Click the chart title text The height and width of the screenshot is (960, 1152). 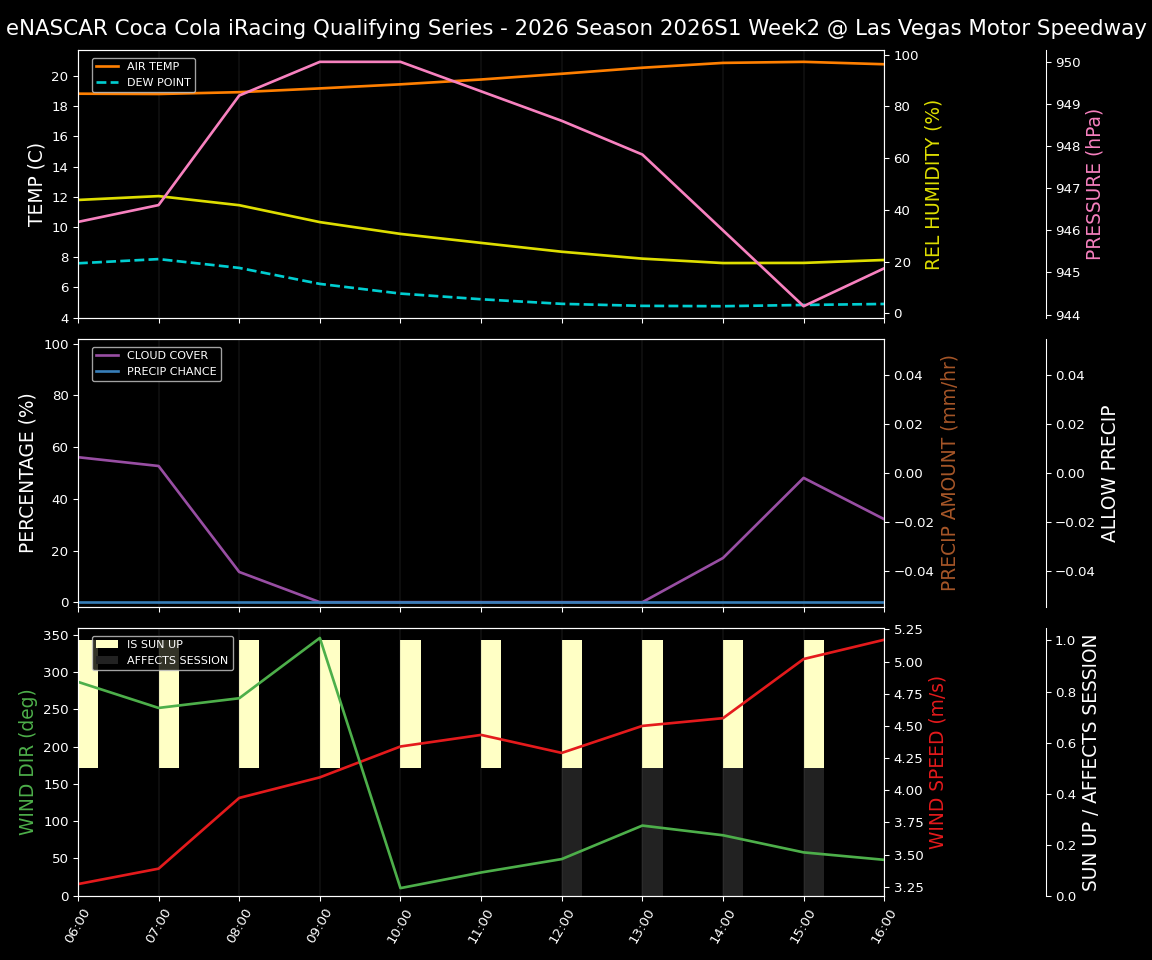(576, 28)
